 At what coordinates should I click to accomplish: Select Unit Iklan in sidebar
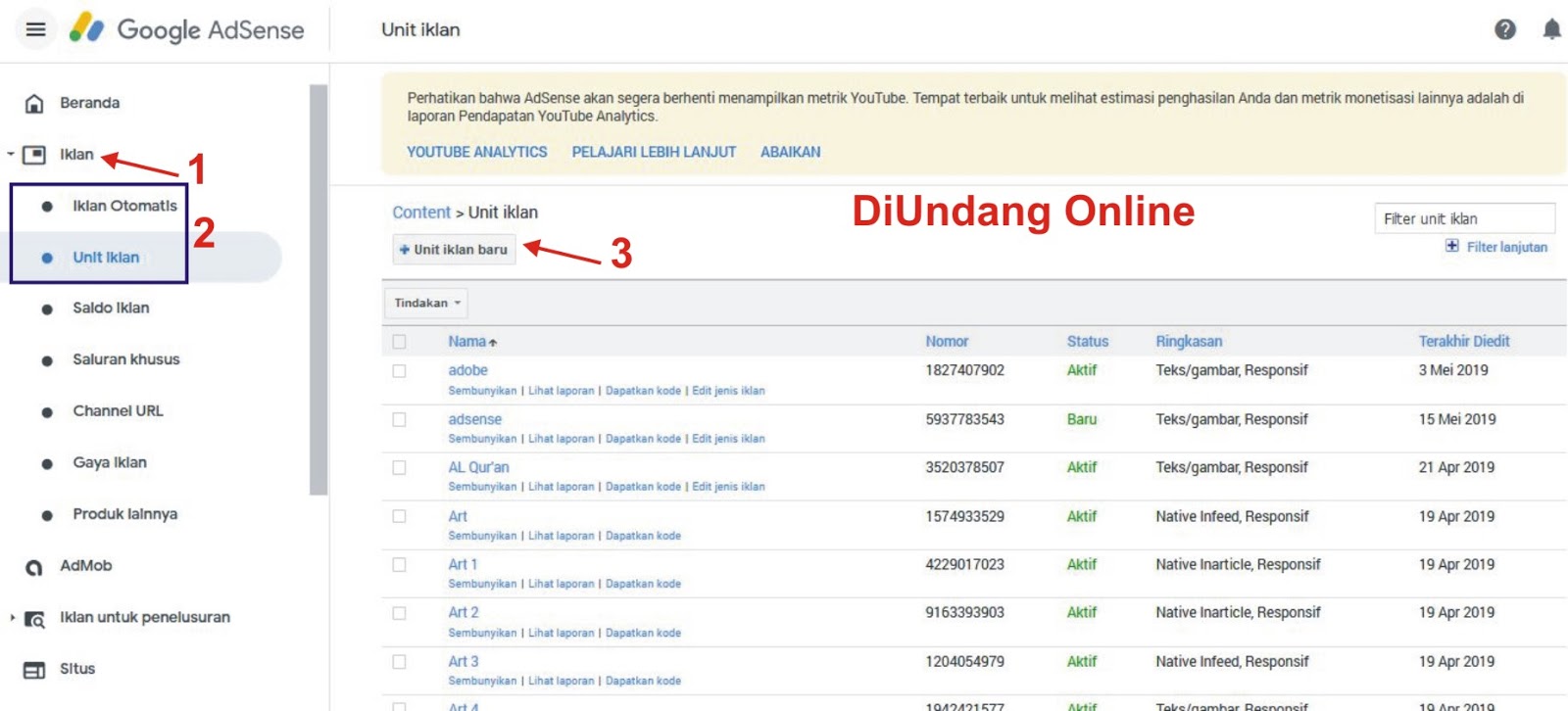[x=106, y=258]
